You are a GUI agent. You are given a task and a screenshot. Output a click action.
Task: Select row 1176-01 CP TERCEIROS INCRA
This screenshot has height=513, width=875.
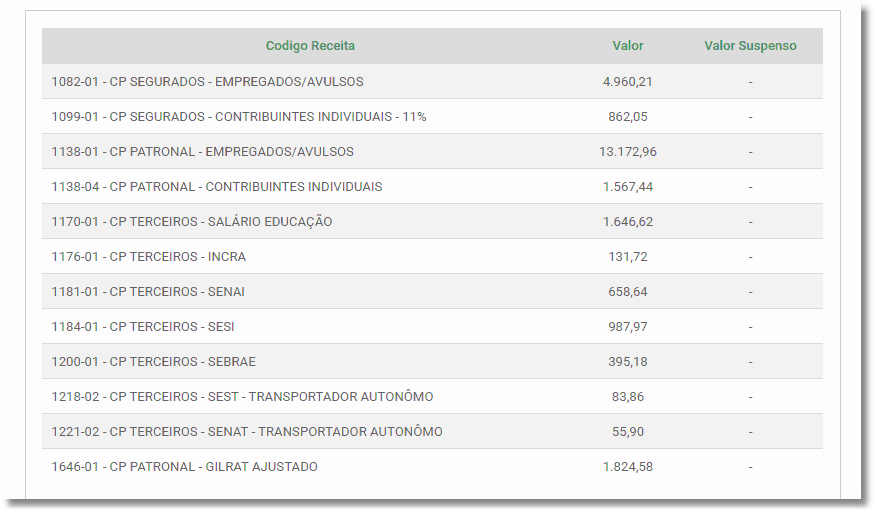tap(432, 256)
